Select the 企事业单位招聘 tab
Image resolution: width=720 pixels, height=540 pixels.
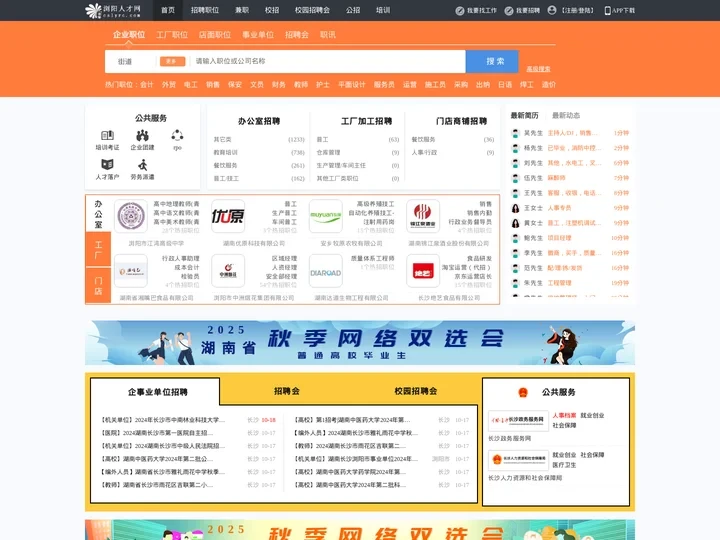[158, 392]
